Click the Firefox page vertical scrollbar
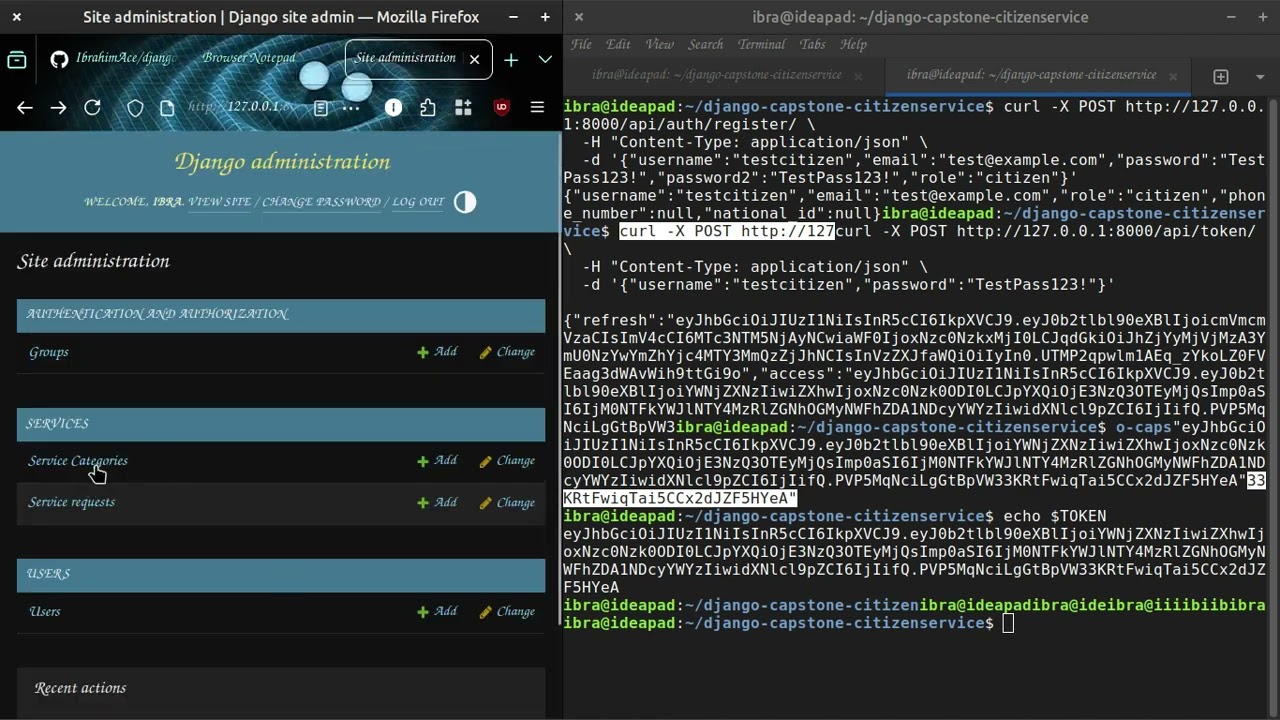1280x720 pixels. coord(558,380)
